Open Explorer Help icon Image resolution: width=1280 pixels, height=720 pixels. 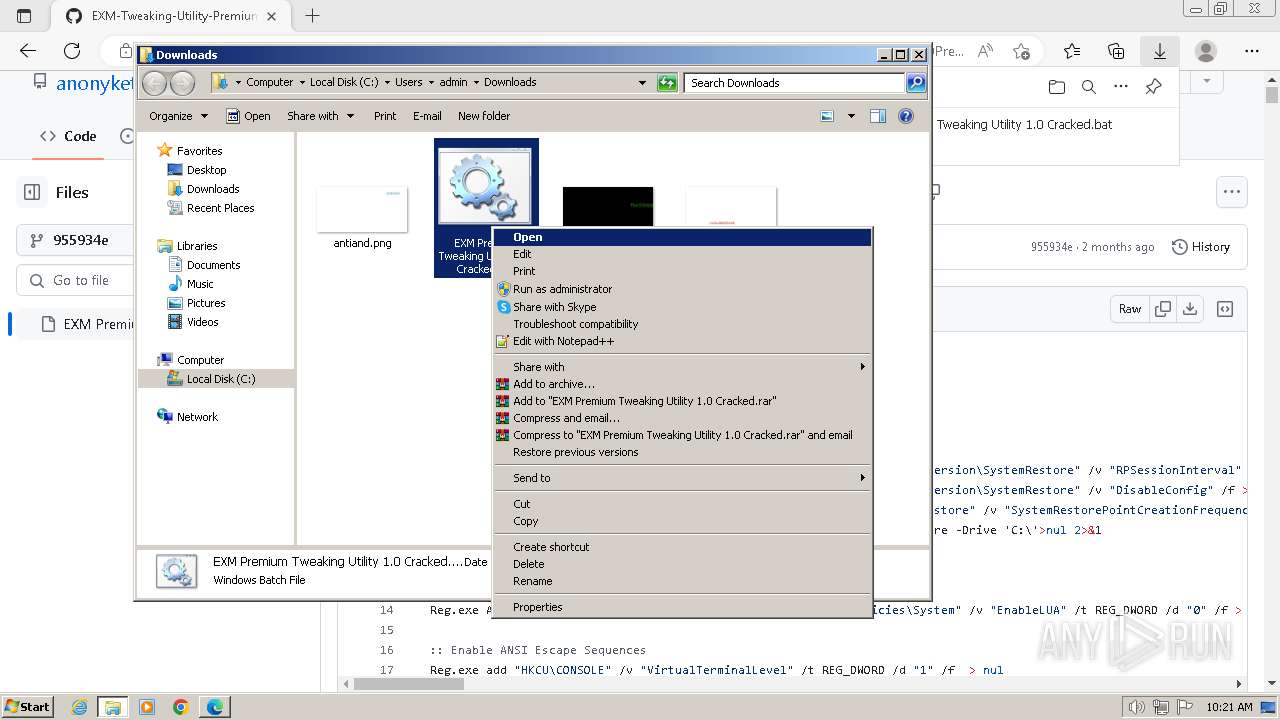pyautogui.click(x=906, y=116)
